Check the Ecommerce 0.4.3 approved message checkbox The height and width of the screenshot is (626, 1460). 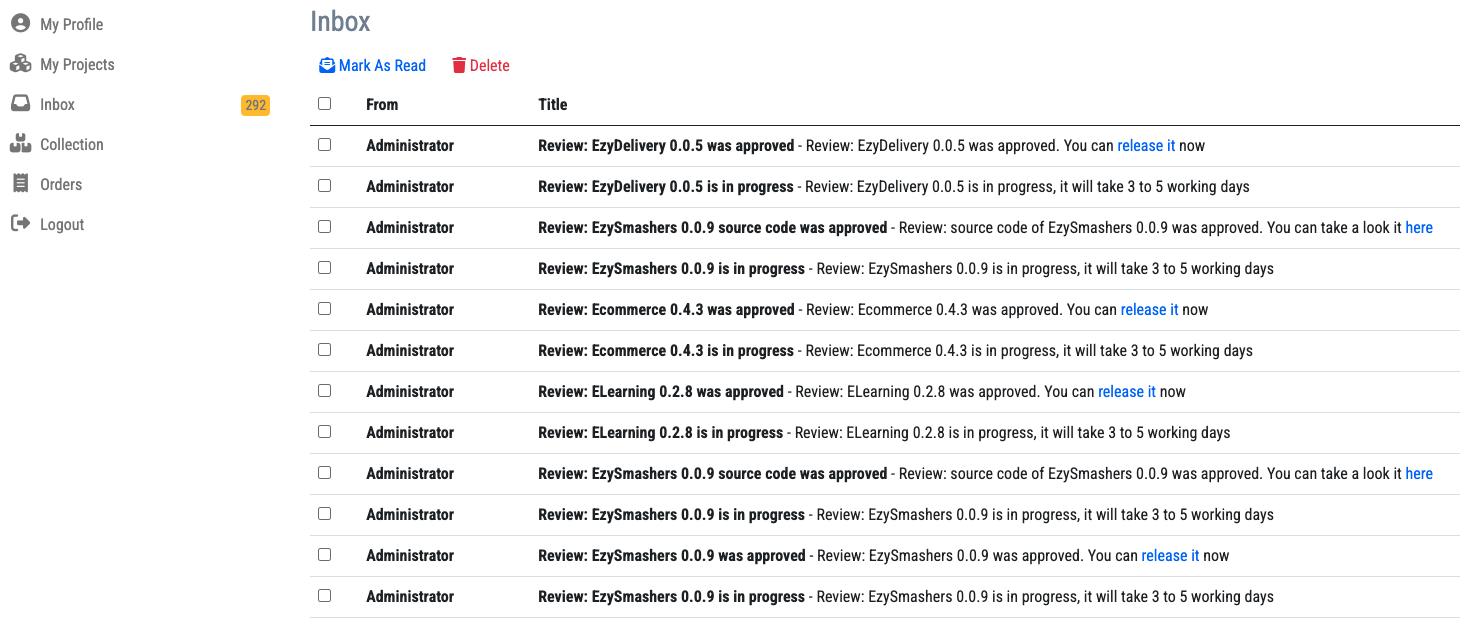pos(324,308)
